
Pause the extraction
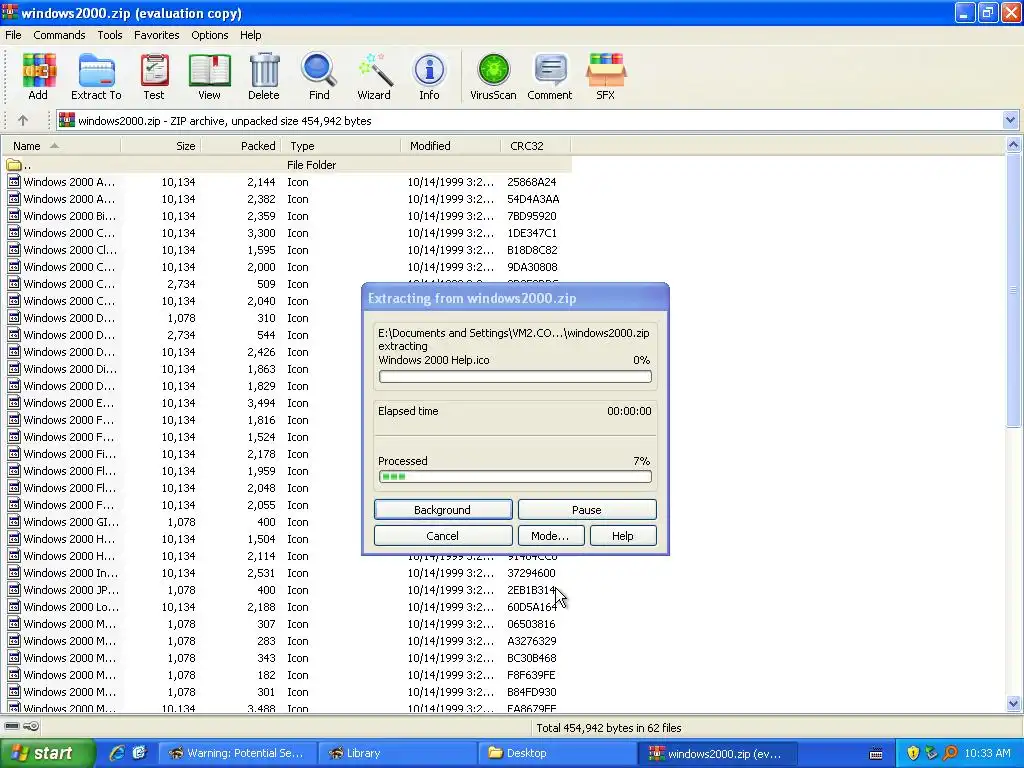coord(586,510)
